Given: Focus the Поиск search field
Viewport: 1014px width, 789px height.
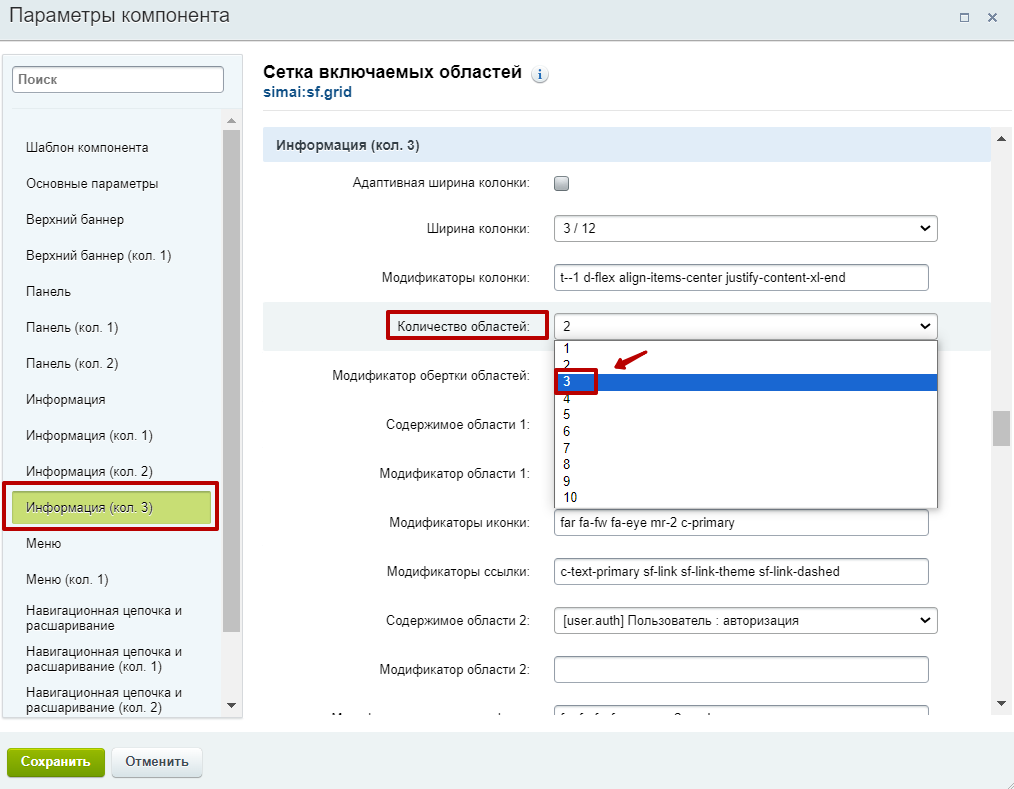Looking at the screenshot, I should (x=118, y=79).
